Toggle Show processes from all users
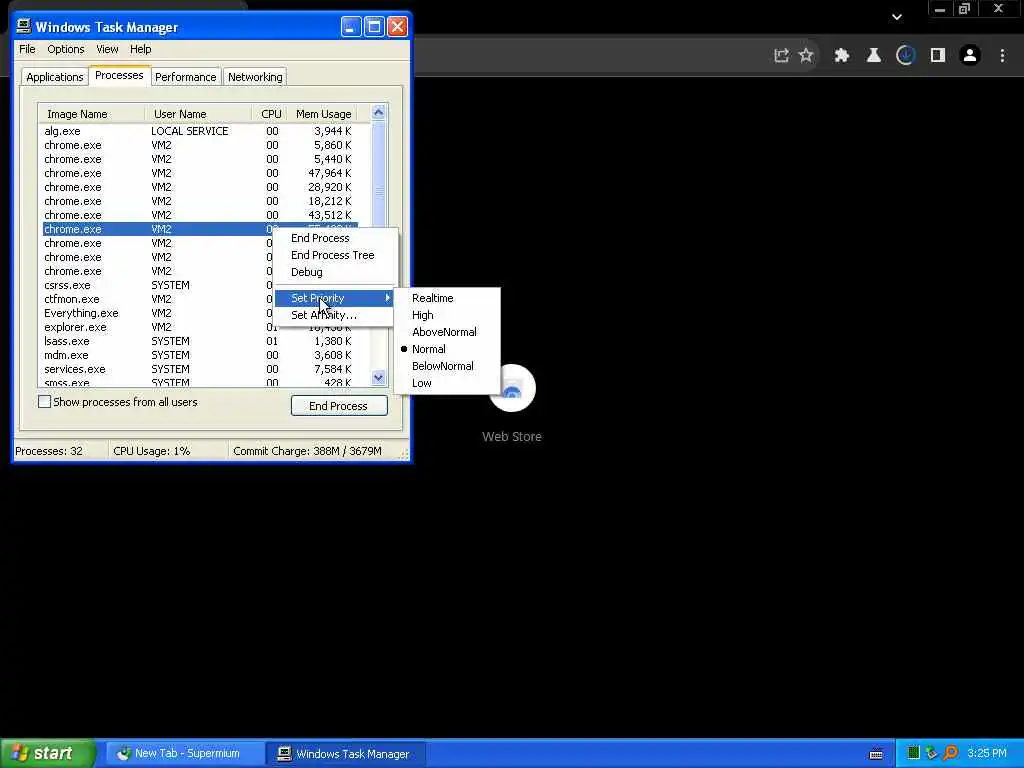This screenshot has height=768, width=1024. point(44,402)
